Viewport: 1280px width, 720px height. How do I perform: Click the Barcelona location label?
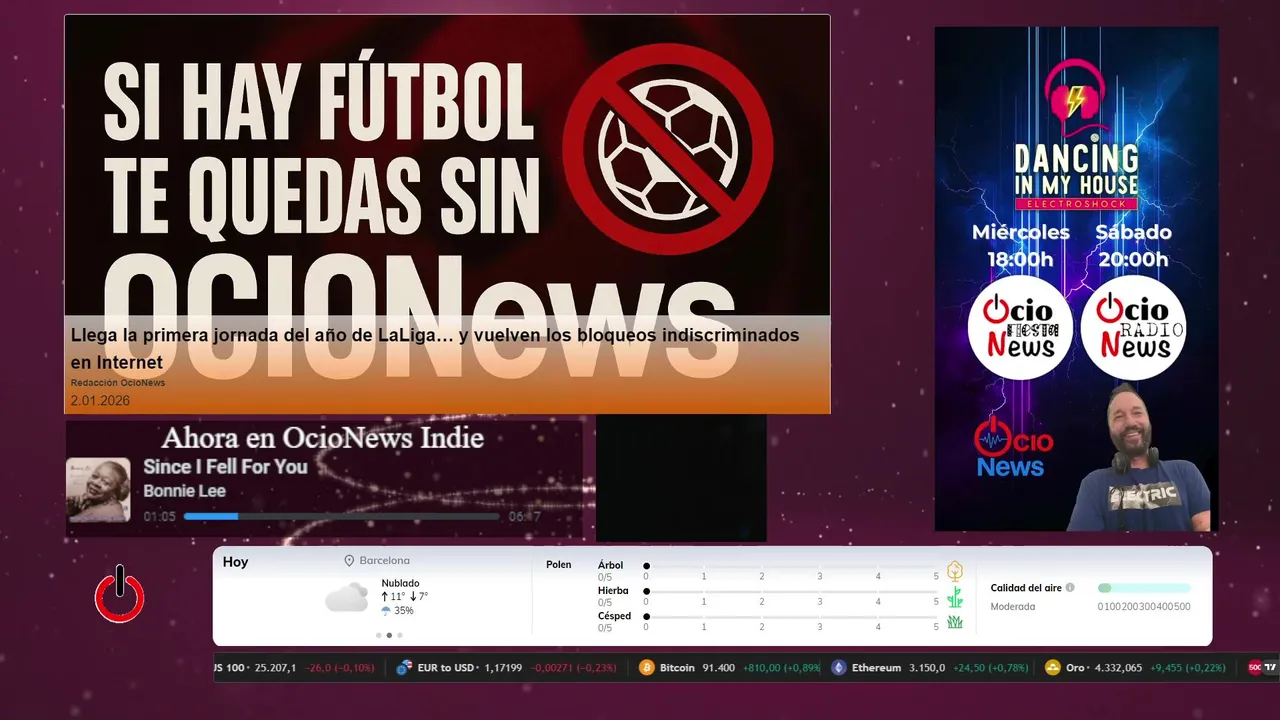[x=385, y=561]
